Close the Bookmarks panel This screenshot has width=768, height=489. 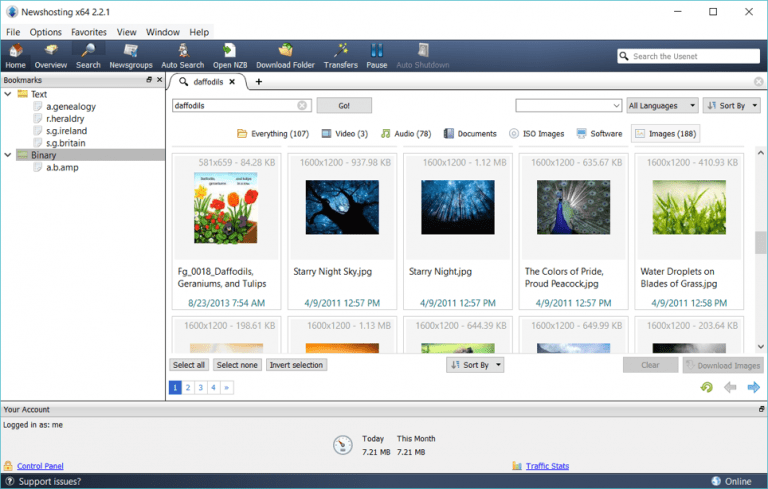159,79
